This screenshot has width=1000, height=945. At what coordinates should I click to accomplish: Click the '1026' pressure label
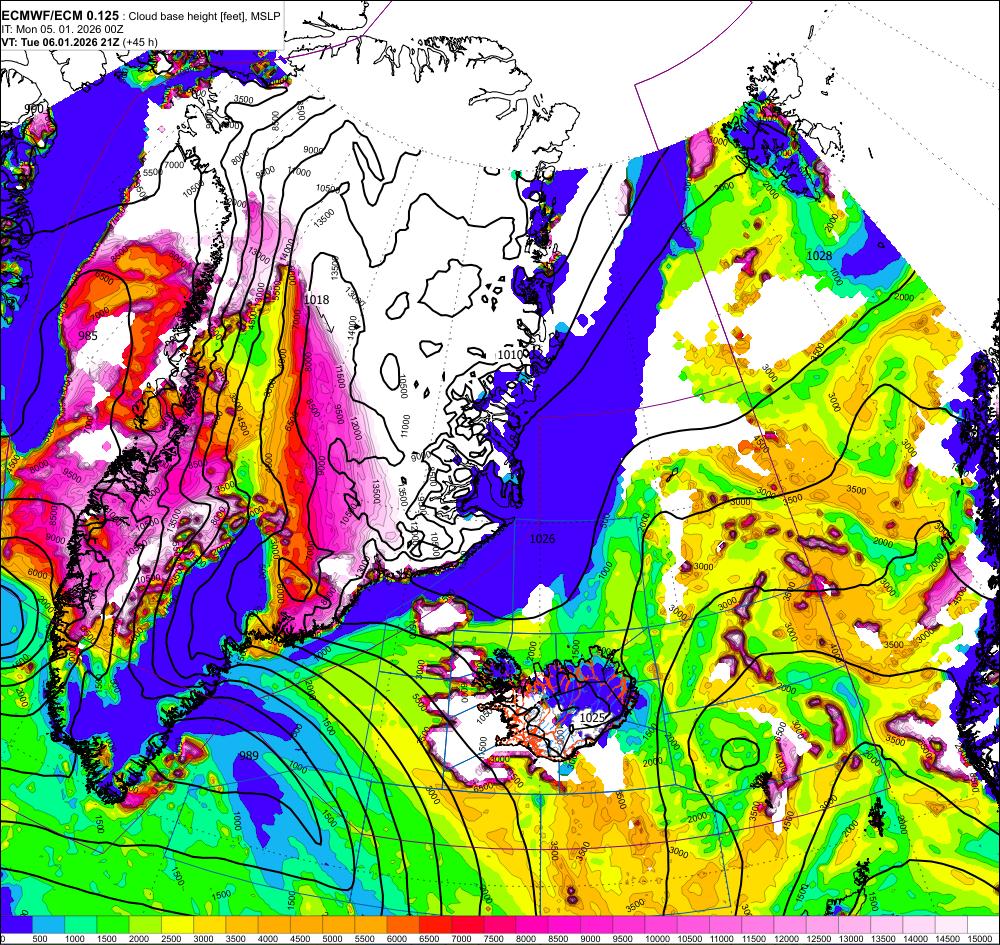coord(542,539)
